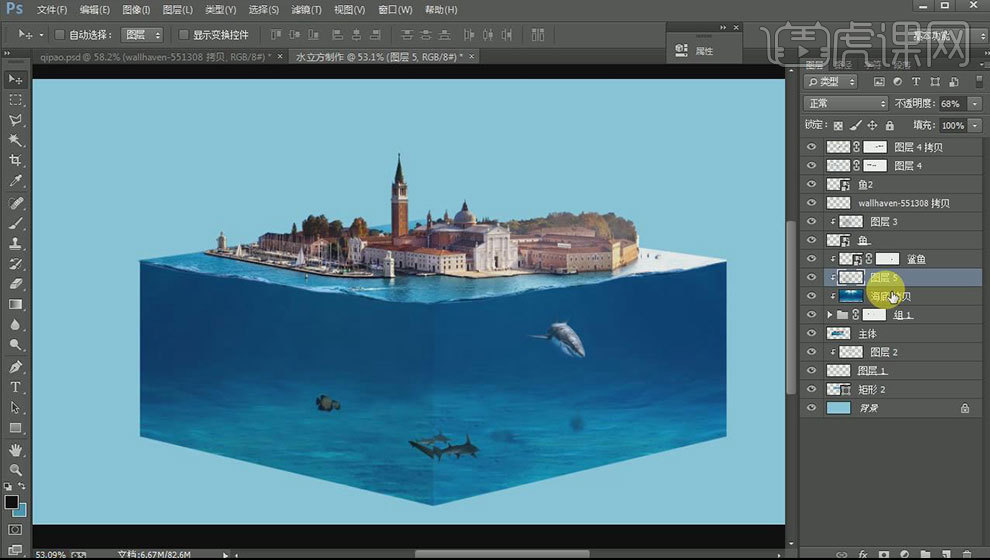
Task: Select the Hand tool
Action: pyautogui.click(x=15, y=449)
